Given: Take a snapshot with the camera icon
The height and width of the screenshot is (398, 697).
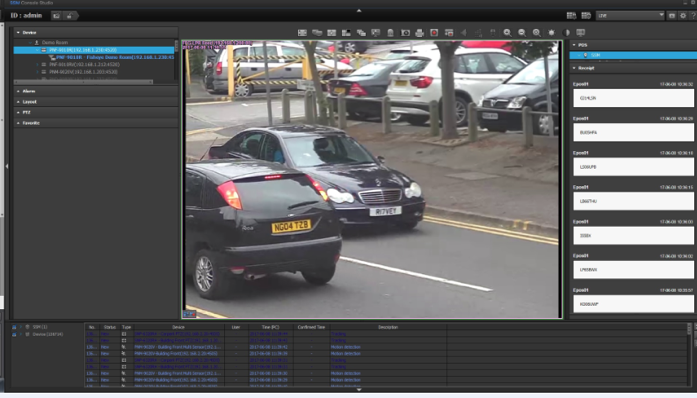Looking at the screenshot, I should click(405, 33).
